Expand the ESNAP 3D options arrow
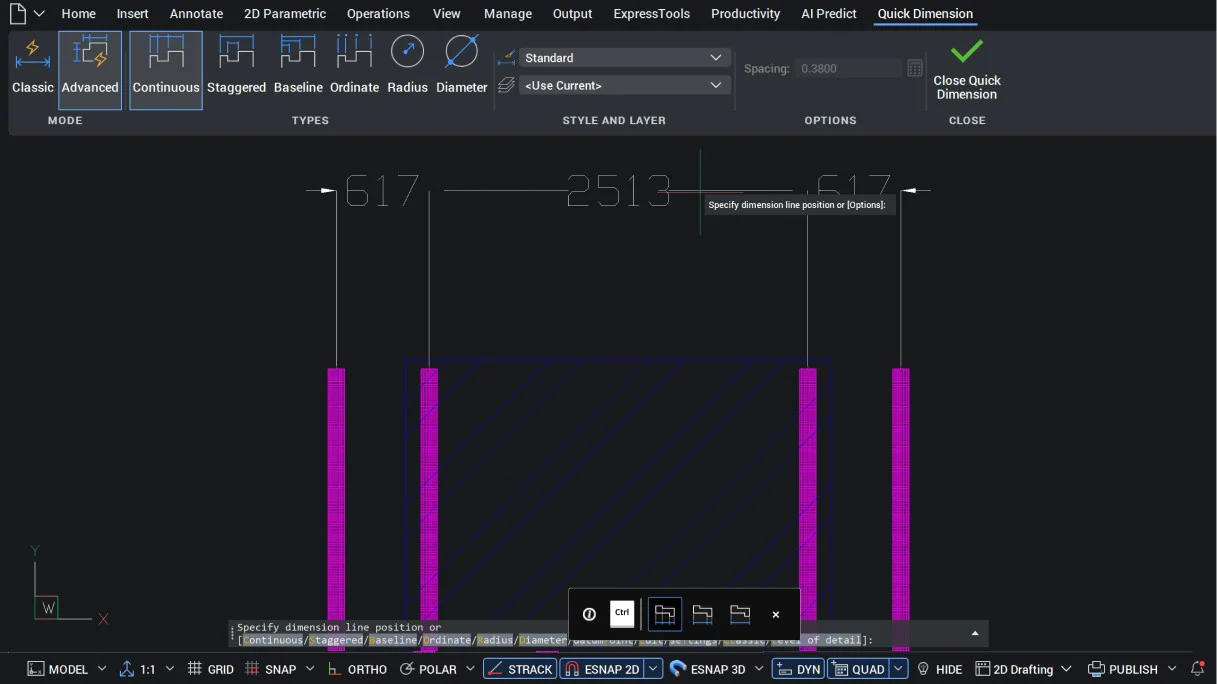The width and height of the screenshot is (1217, 684). (759, 669)
